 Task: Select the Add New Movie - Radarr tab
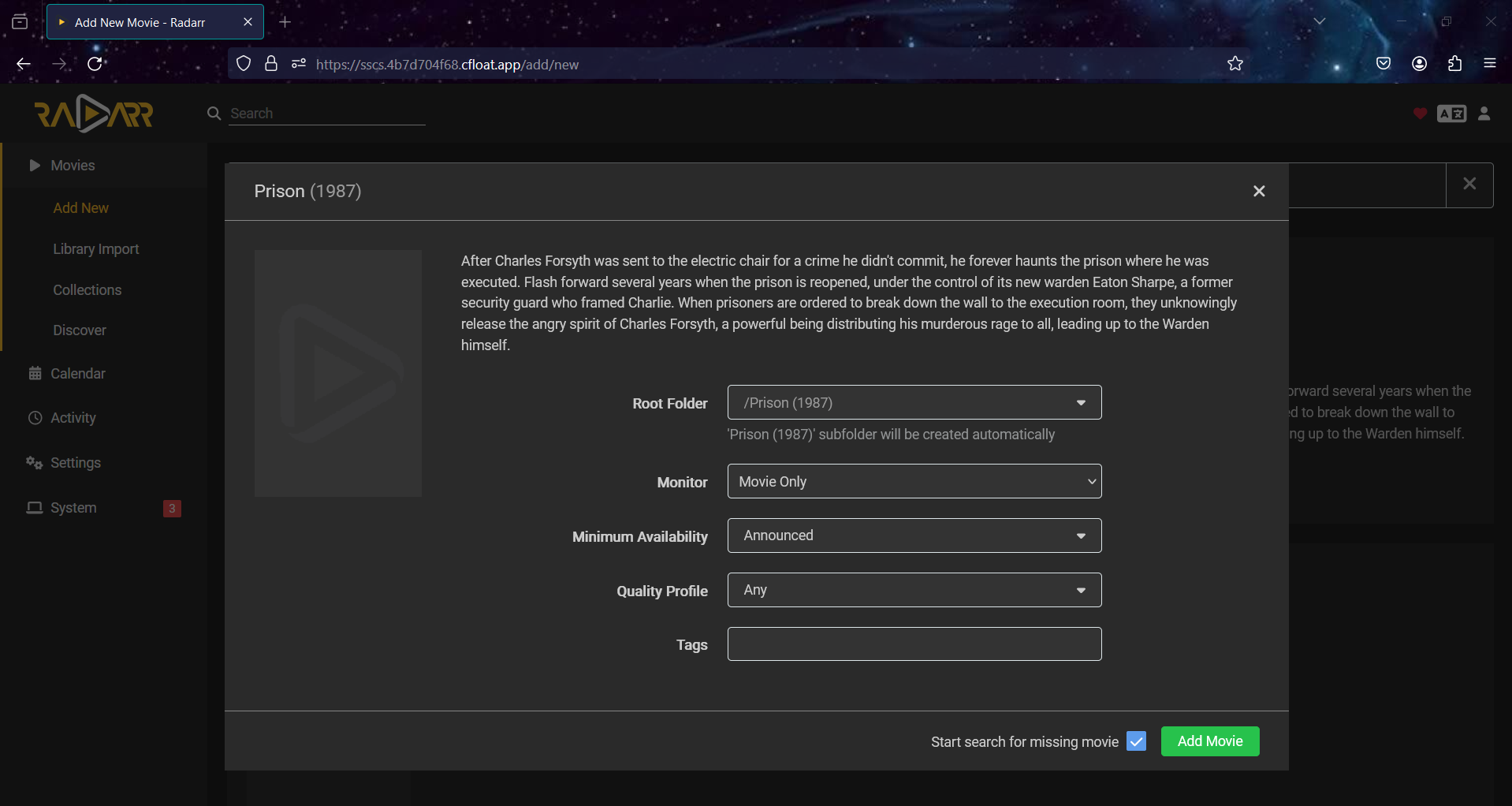tap(155, 22)
